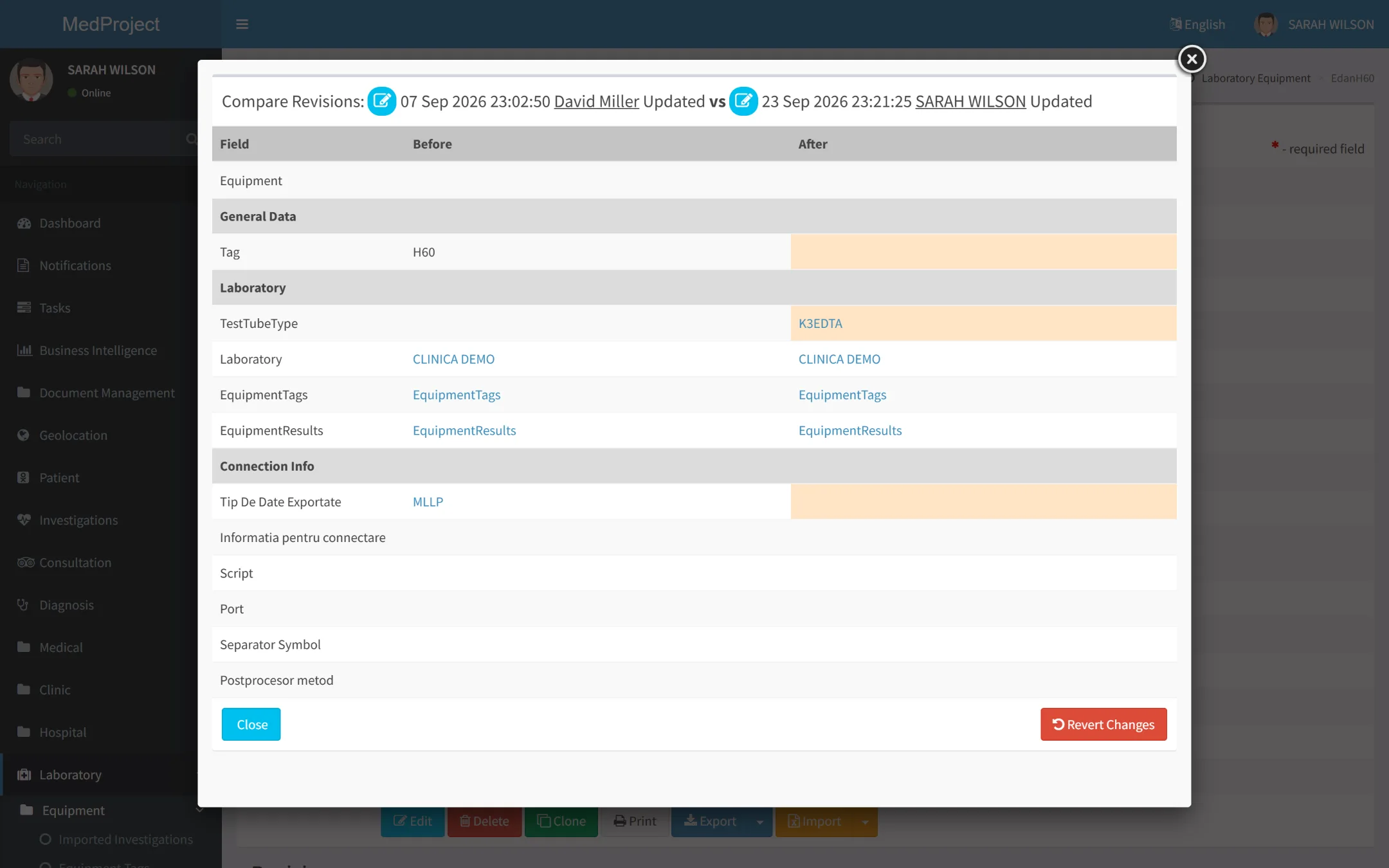Open the Export dropdown arrow
The width and height of the screenshot is (1389, 868).
(x=760, y=822)
